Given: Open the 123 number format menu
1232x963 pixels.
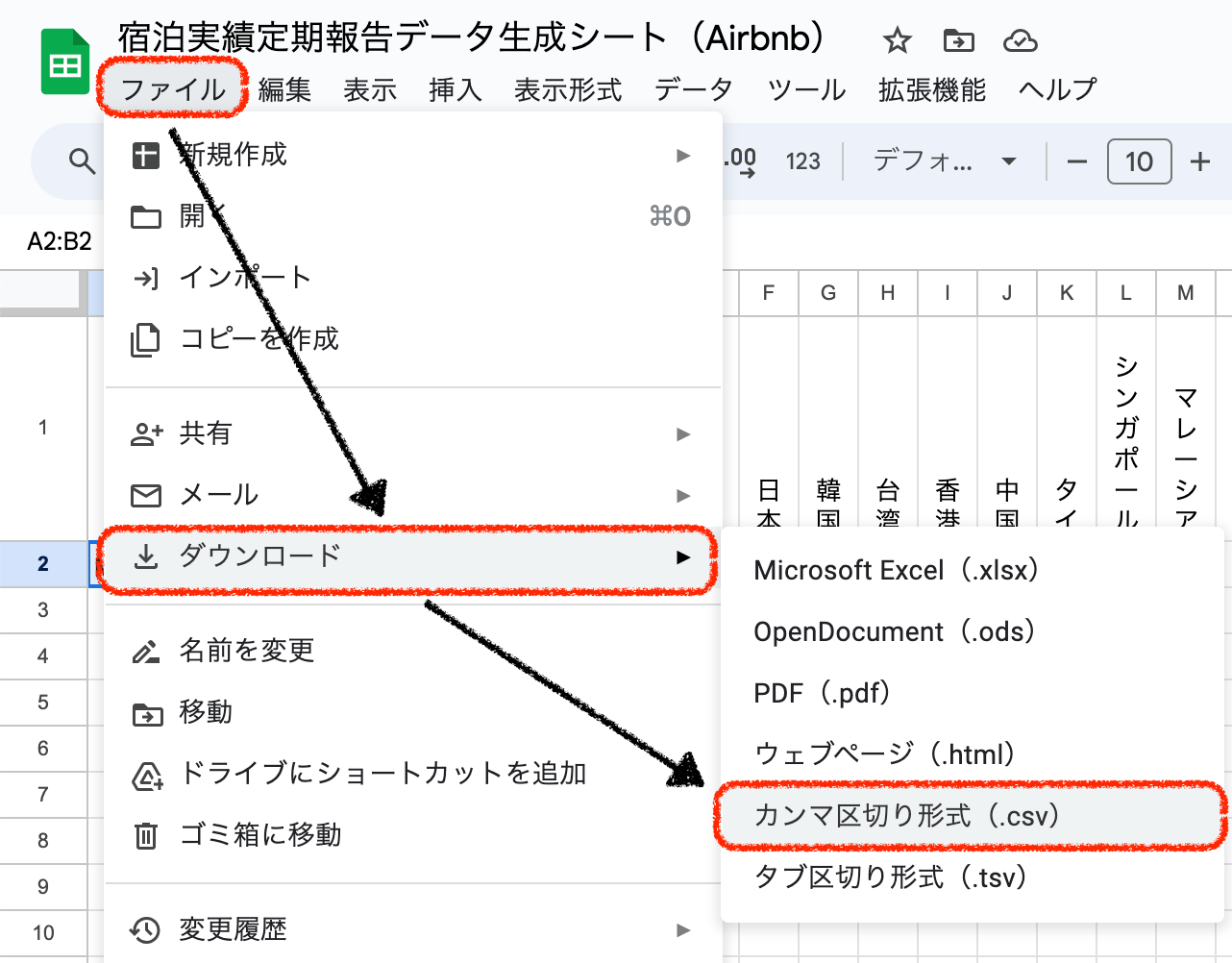Looking at the screenshot, I should pyautogui.click(x=802, y=161).
